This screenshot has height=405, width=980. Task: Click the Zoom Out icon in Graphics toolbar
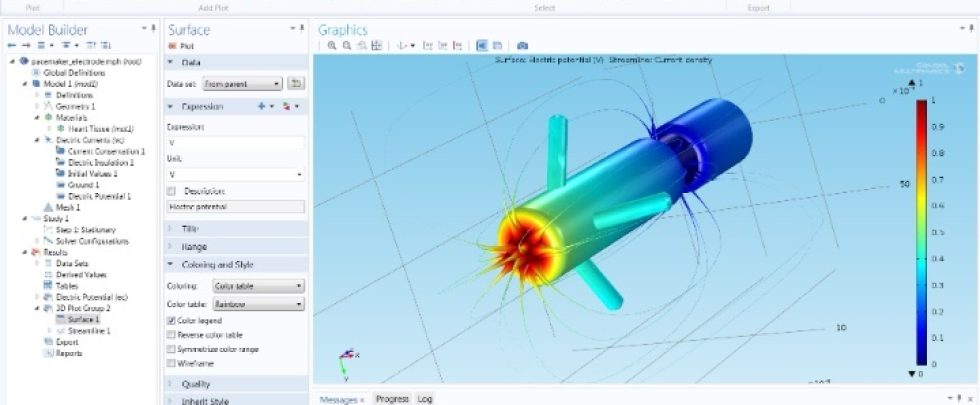pyautogui.click(x=346, y=46)
